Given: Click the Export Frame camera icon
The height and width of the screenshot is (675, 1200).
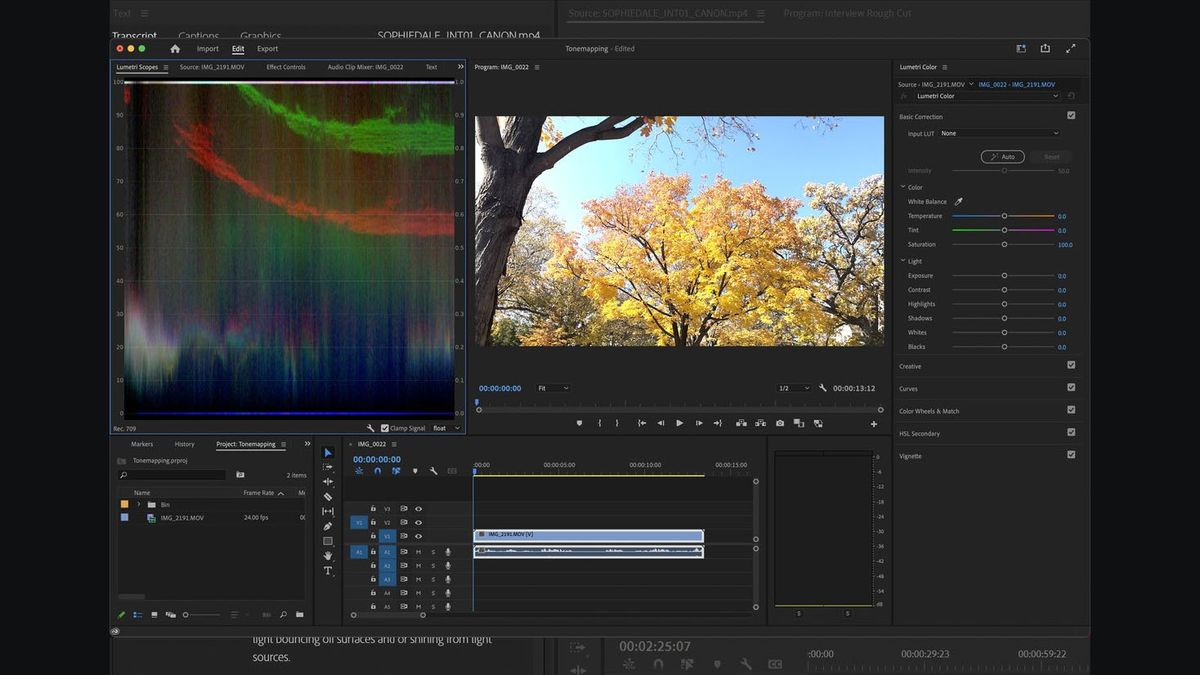Looking at the screenshot, I should click(x=780, y=423).
